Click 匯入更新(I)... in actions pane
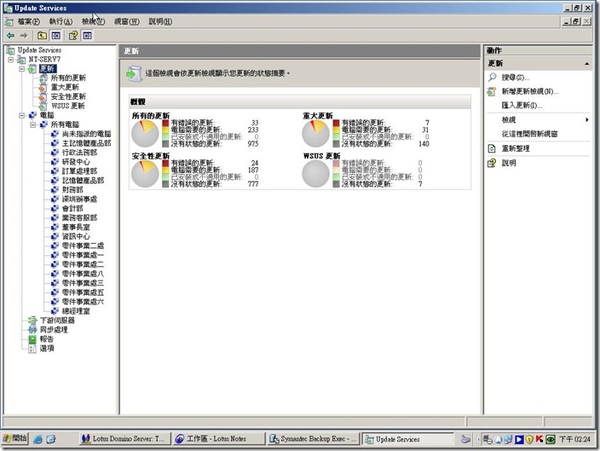The height and width of the screenshot is (451, 600). click(x=522, y=105)
